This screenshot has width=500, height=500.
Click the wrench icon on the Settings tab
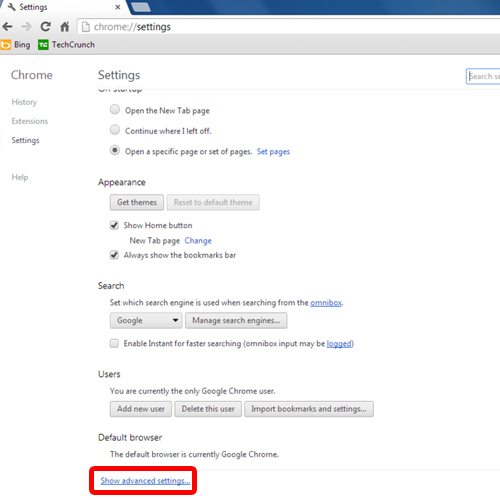12,7
